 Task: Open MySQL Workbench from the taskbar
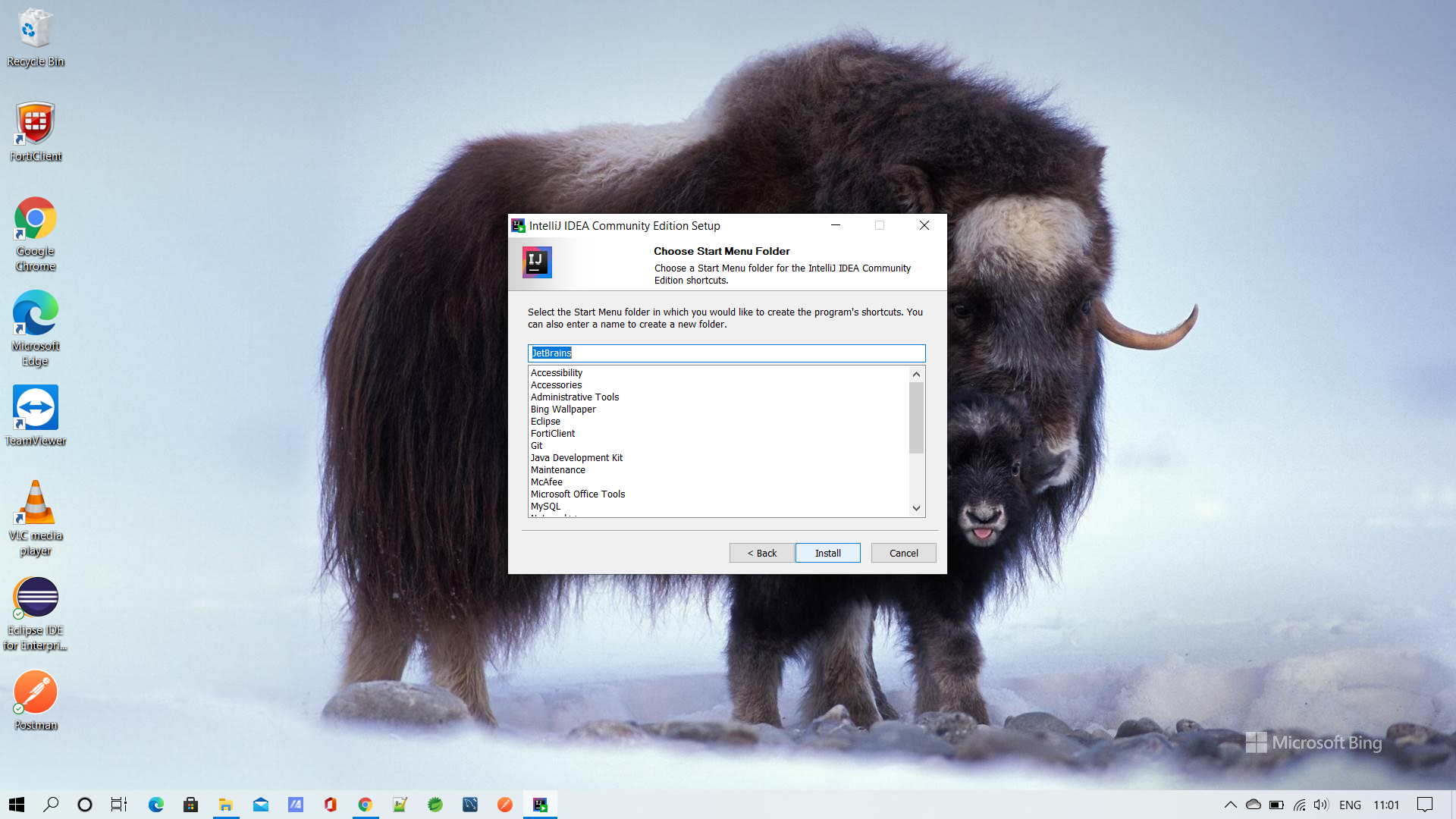click(x=470, y=805)
